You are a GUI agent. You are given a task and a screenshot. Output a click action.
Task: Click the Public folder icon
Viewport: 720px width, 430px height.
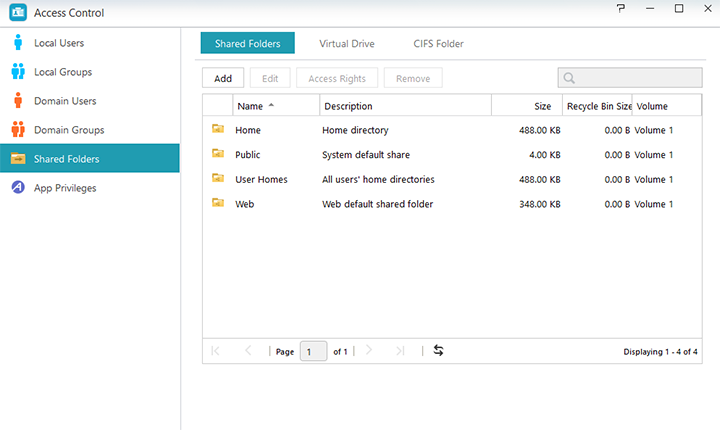218,153
